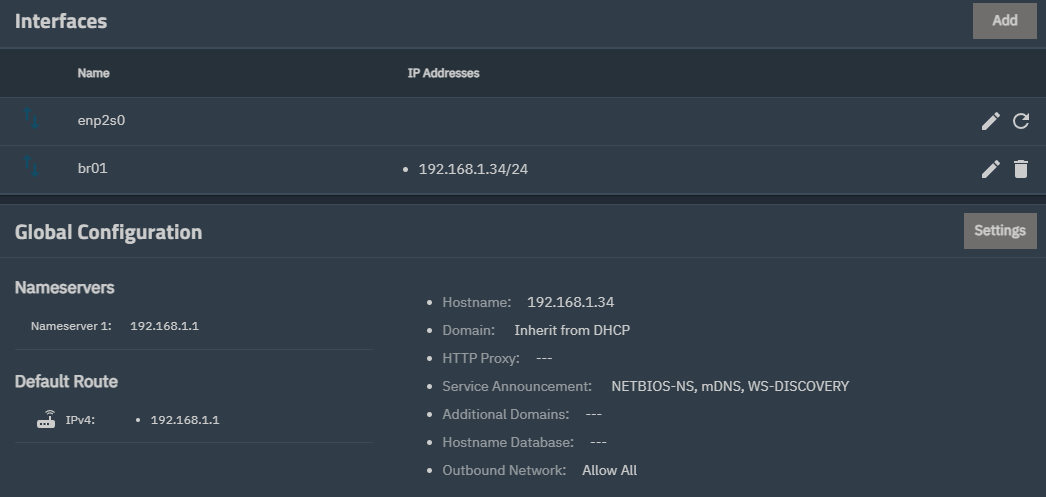Click the br01 link status arrows icon

click(x=31, y=166)
